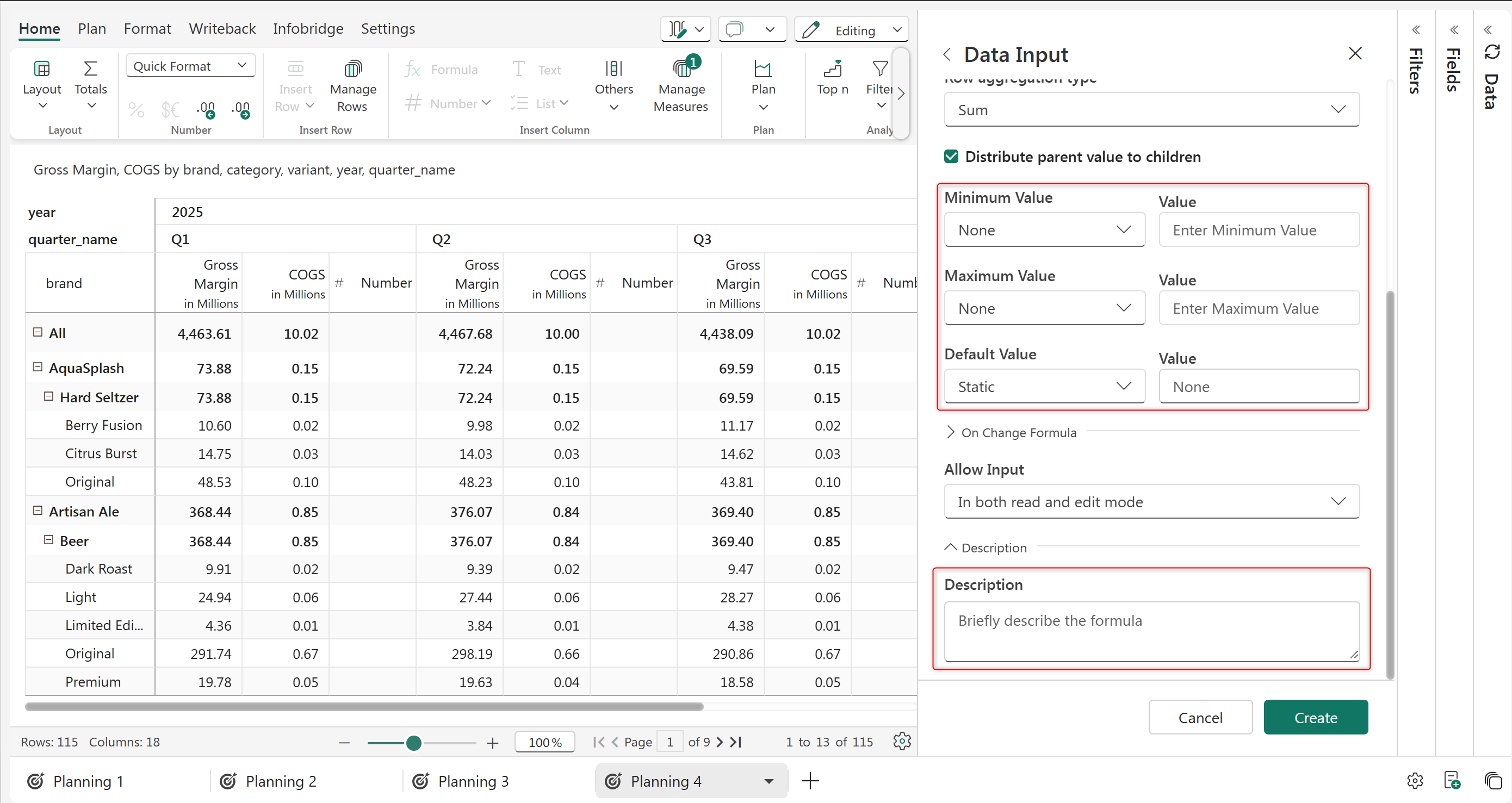Open grid settings gear near pagination
Image resolution: width=1512 pixels, height=803 pixels.
902,742
